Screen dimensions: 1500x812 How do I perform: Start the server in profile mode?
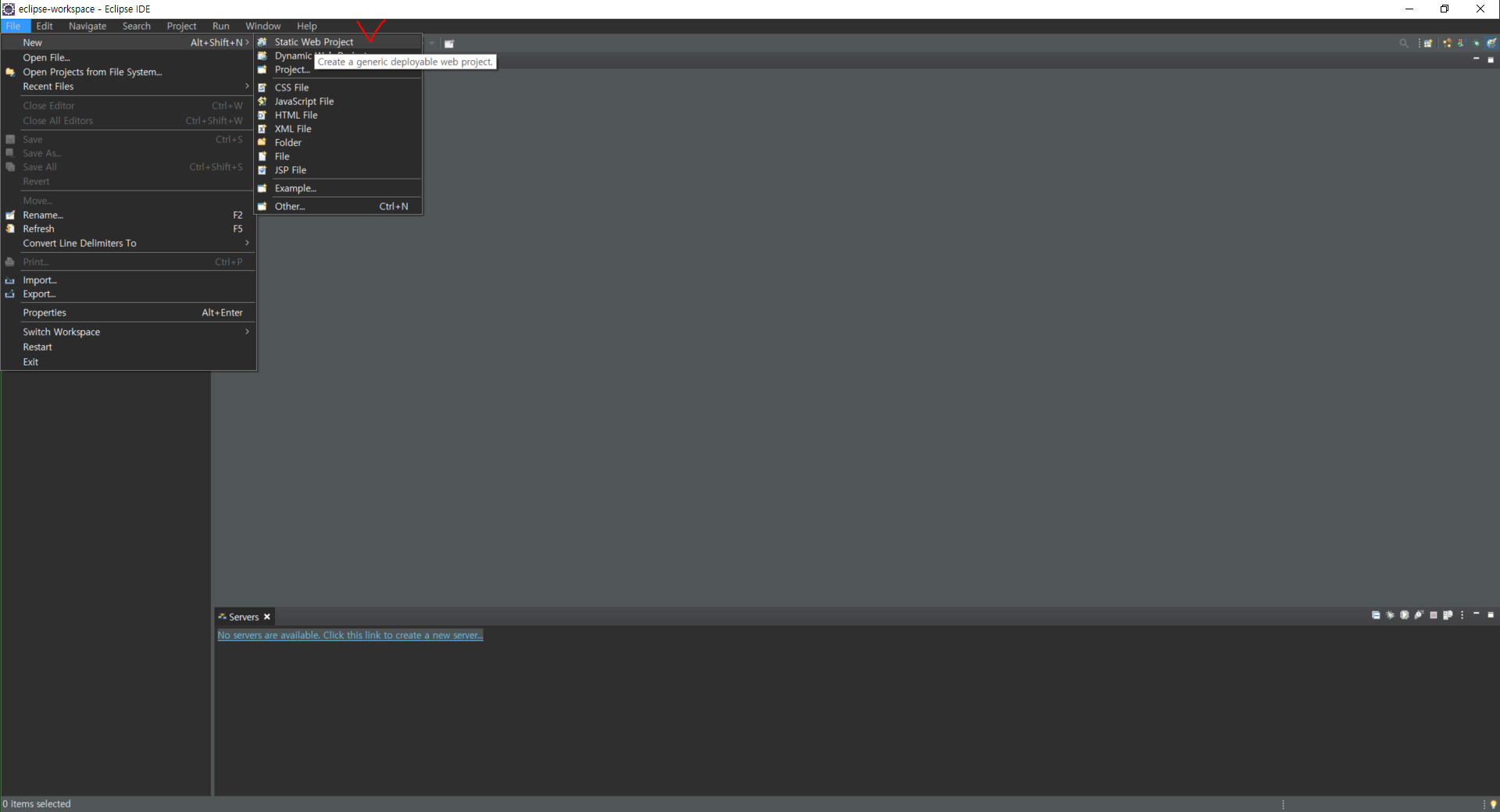(1419, 615)
